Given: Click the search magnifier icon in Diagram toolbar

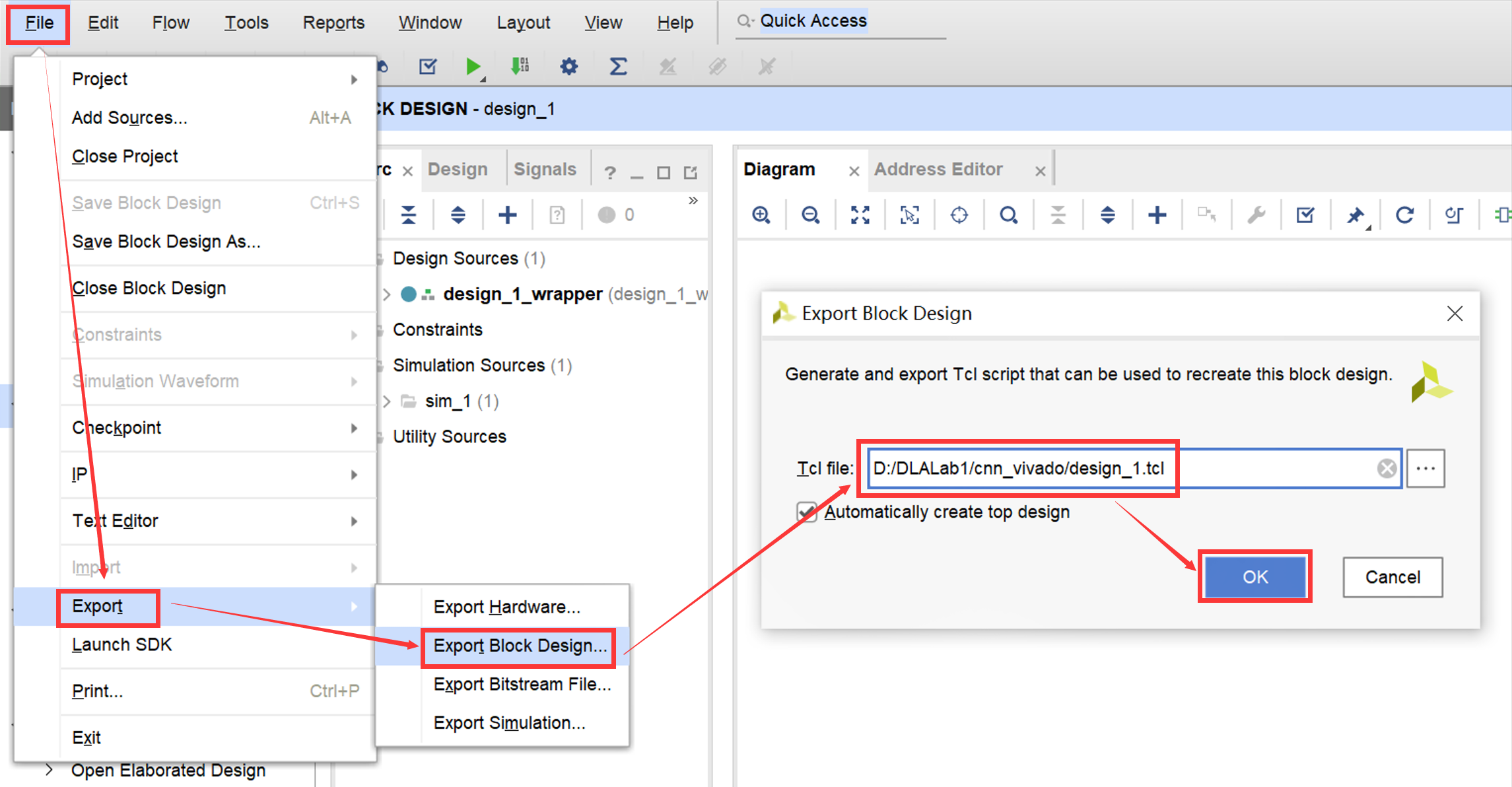Looking at the screenshot, I should point(1008,215).
